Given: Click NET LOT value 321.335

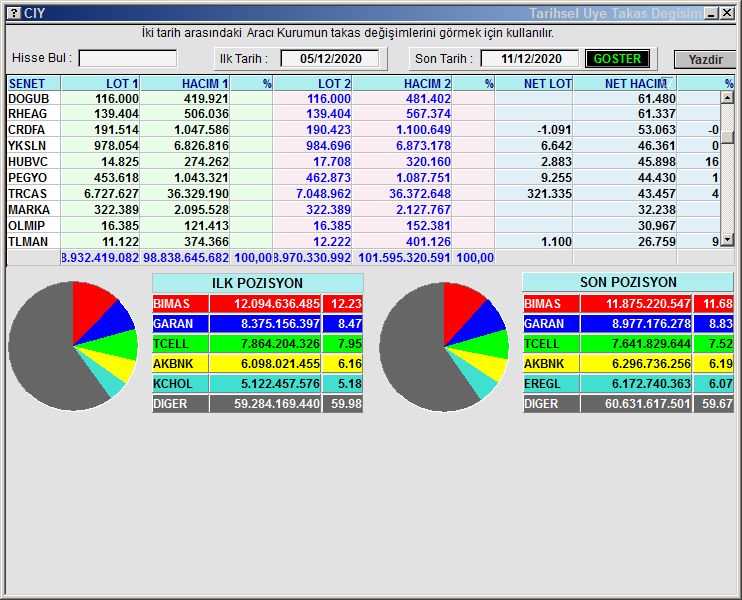Looking at the screenshot, I should click(549, 194).
